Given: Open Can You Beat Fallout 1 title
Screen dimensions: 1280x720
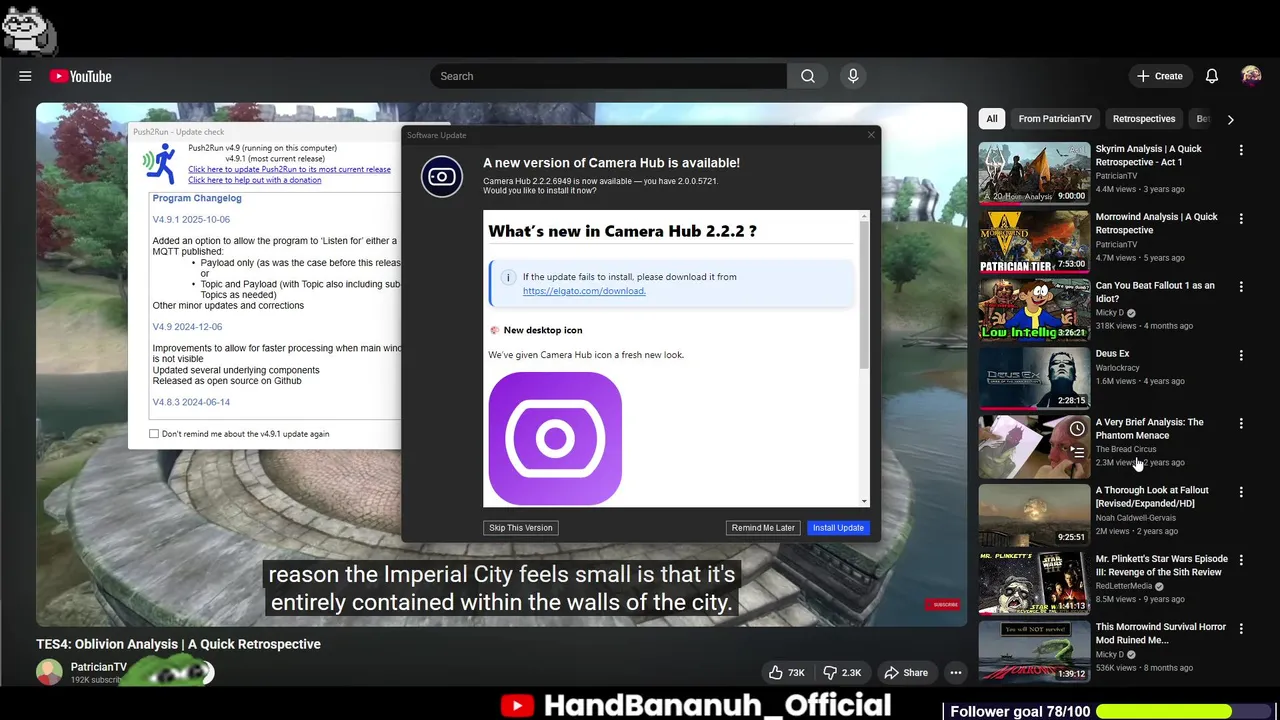Looking at the screenshot, I should [x=1155, y=292].
